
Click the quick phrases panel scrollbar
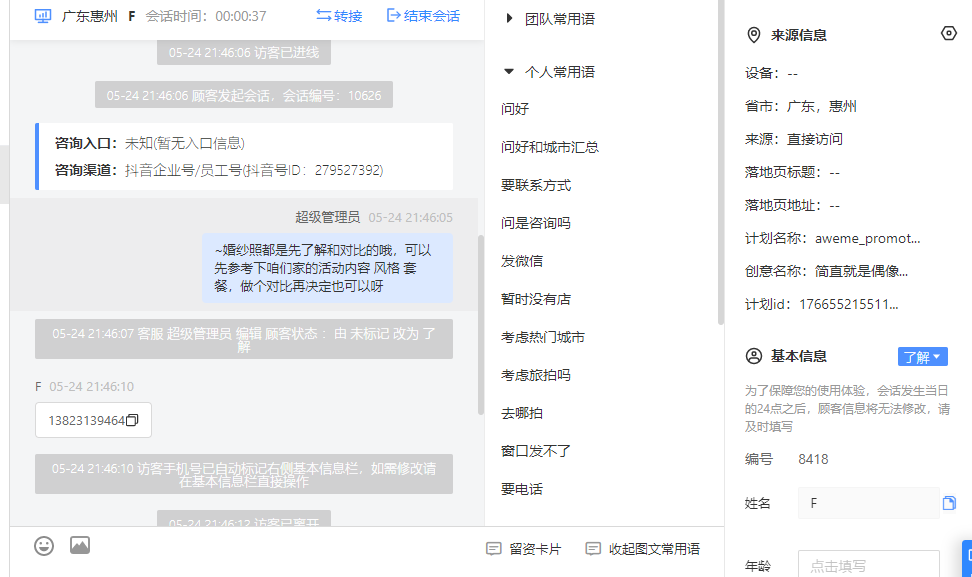coord(720,162)
